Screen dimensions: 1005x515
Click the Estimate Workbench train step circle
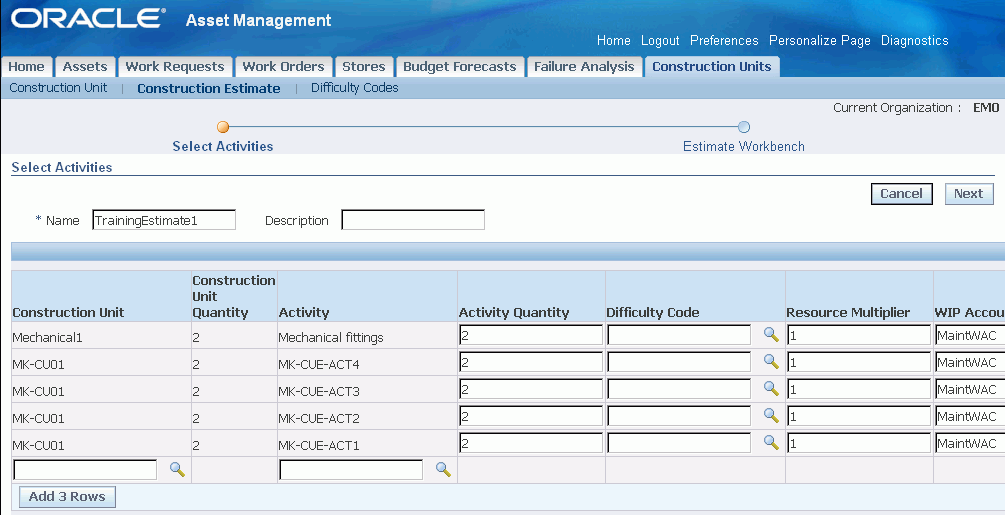point(743,127)
